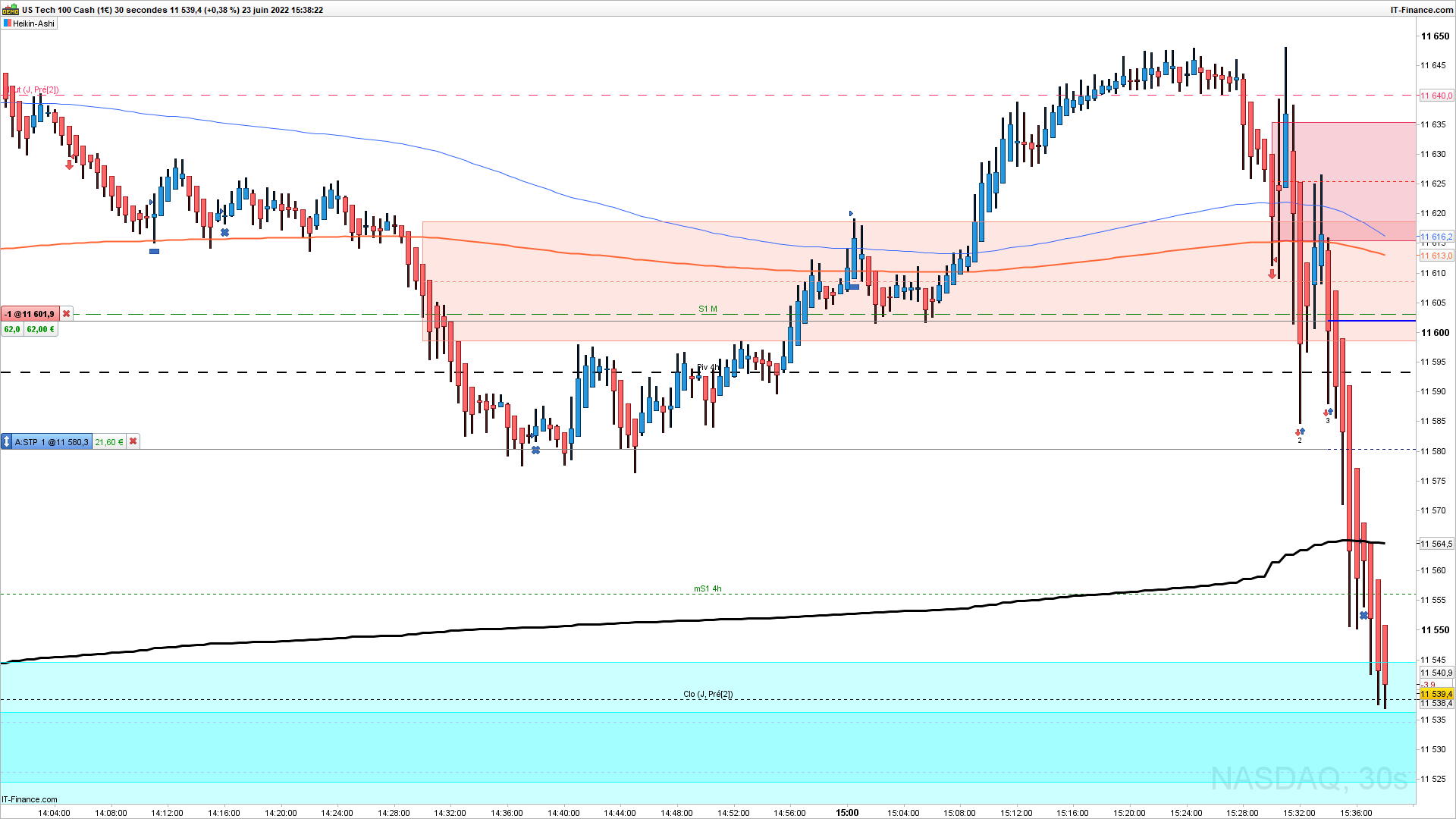Click the A:STP 1 @11 580,3 stop label

[x=52, y=442]
